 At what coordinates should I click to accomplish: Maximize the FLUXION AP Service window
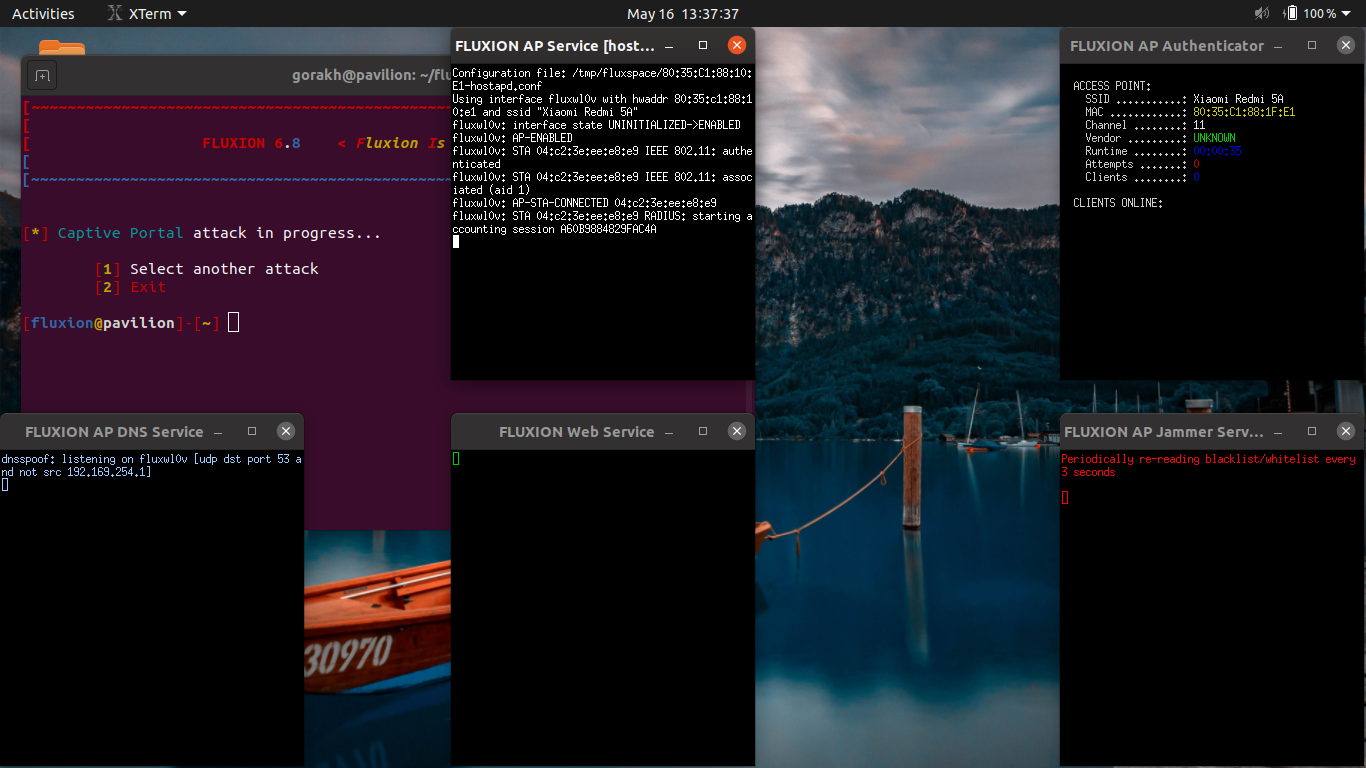point(703,45)
